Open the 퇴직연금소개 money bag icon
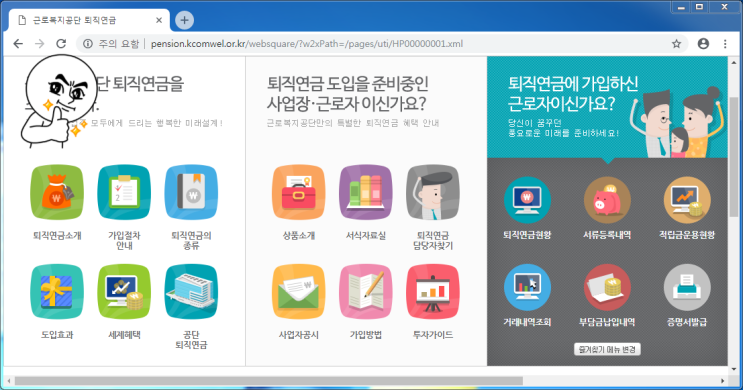The image size is (743, 390). (x=57, y=192)
